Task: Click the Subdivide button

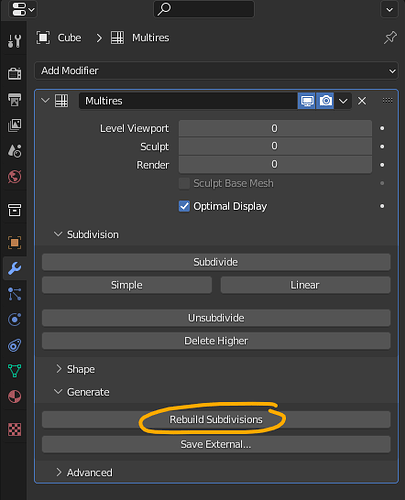Action: click(216, 262)
